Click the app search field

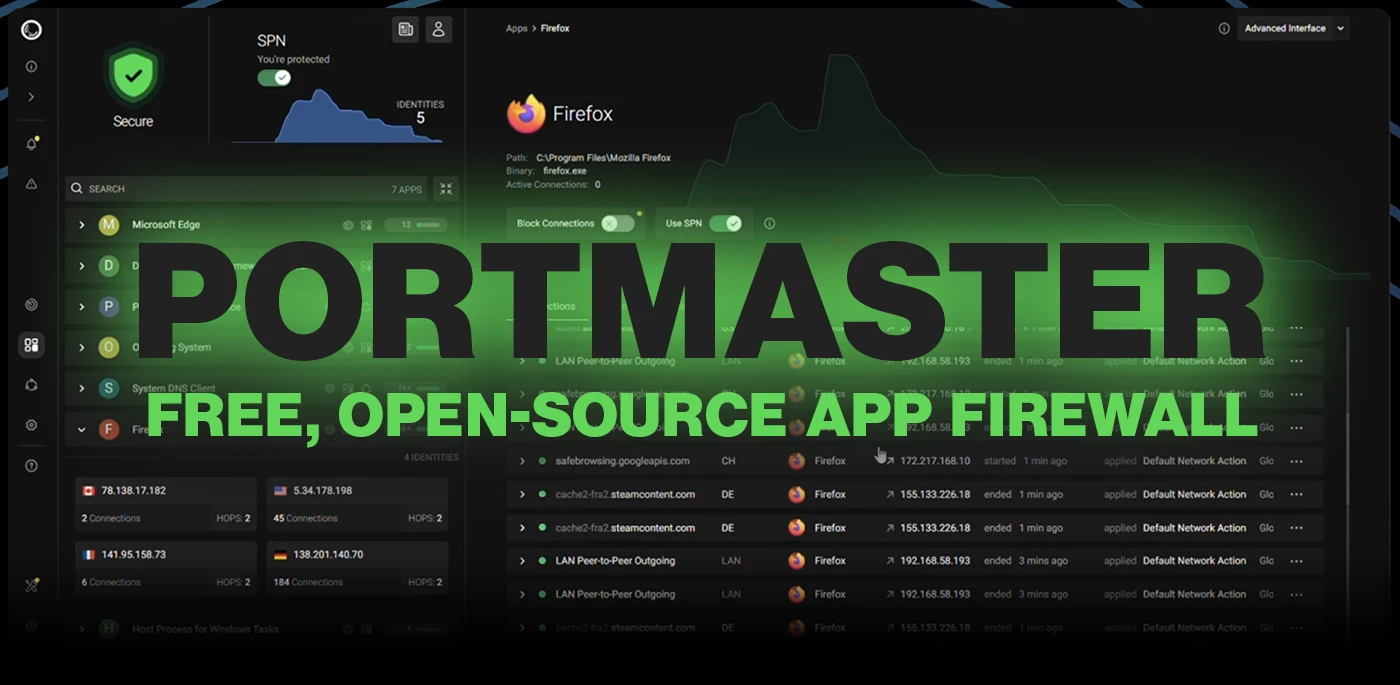coord(230,188)
